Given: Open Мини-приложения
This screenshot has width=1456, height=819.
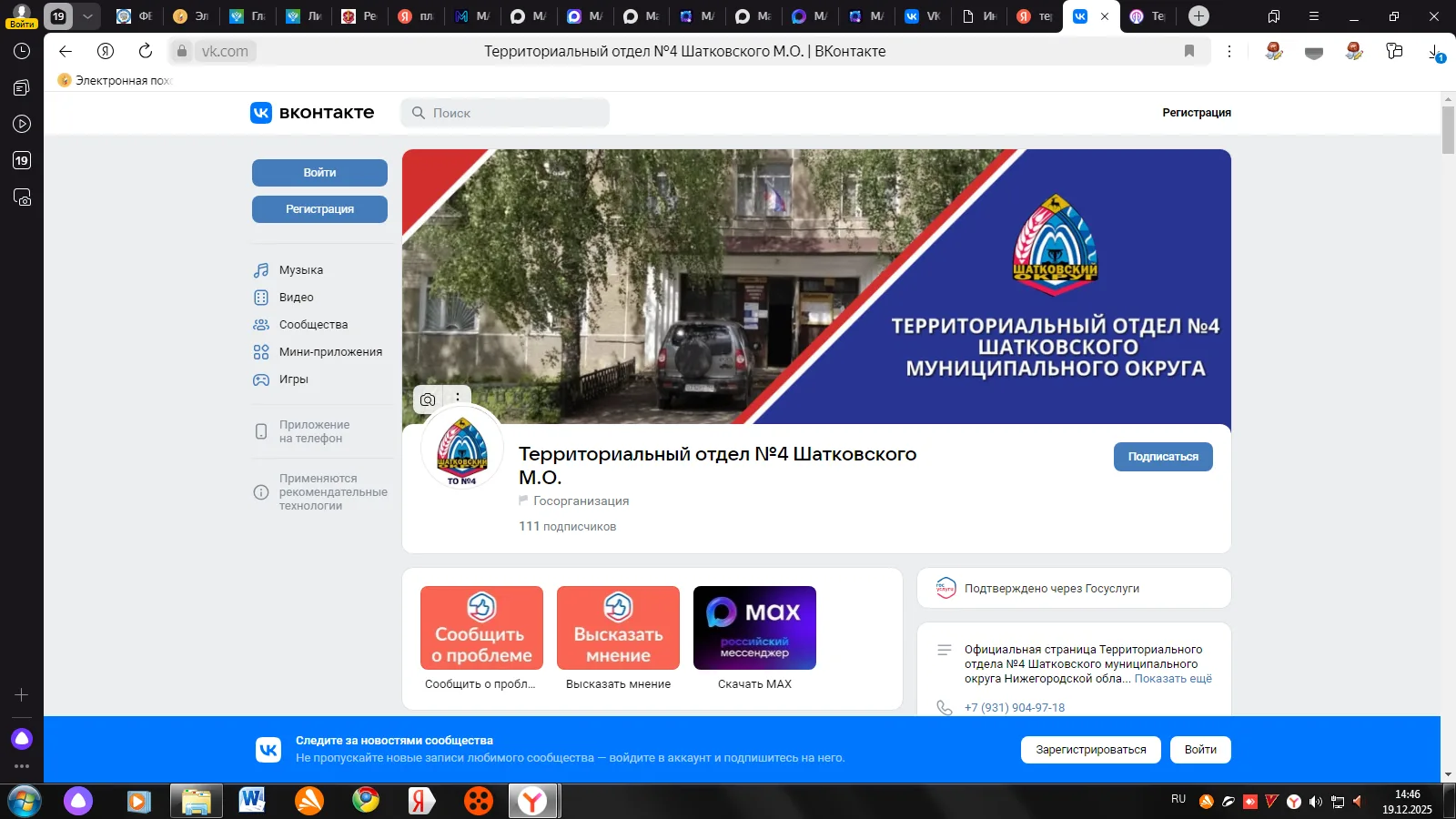Looking at the screenshot, I should point(330,352).
